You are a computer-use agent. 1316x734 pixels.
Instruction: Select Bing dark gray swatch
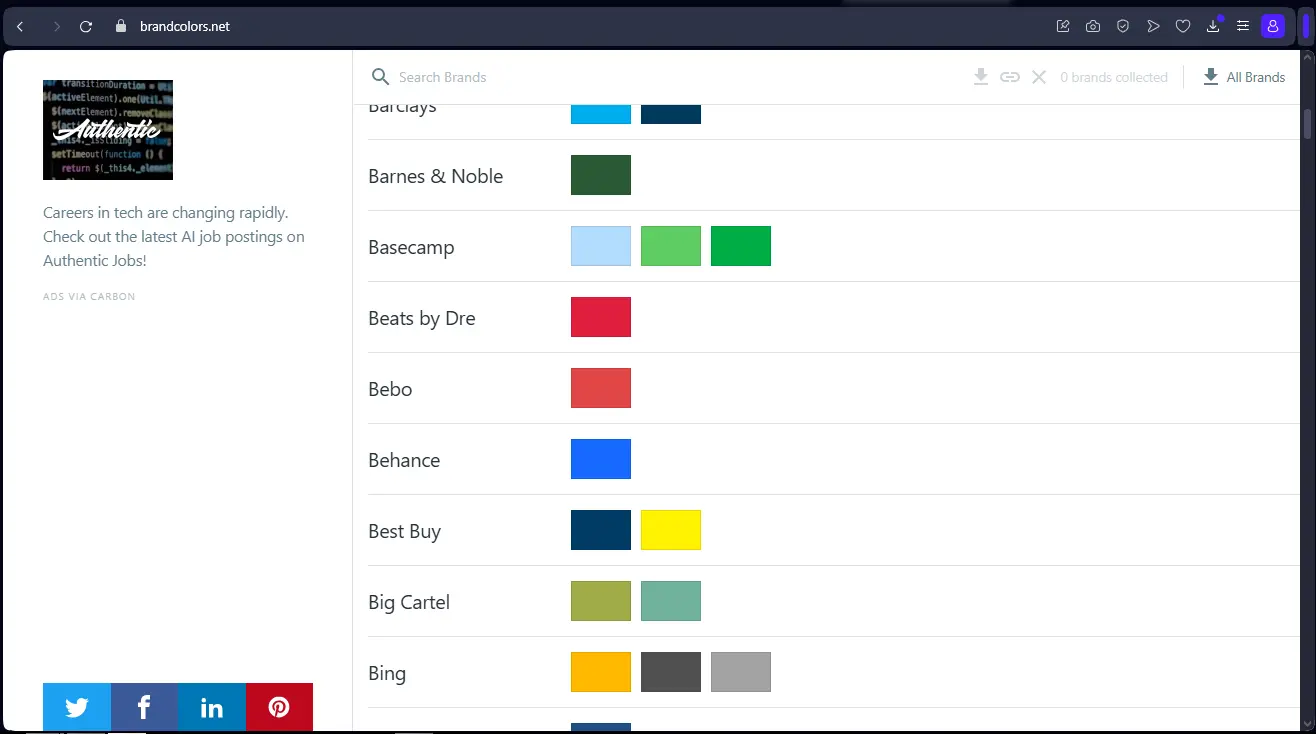(671, 672)
